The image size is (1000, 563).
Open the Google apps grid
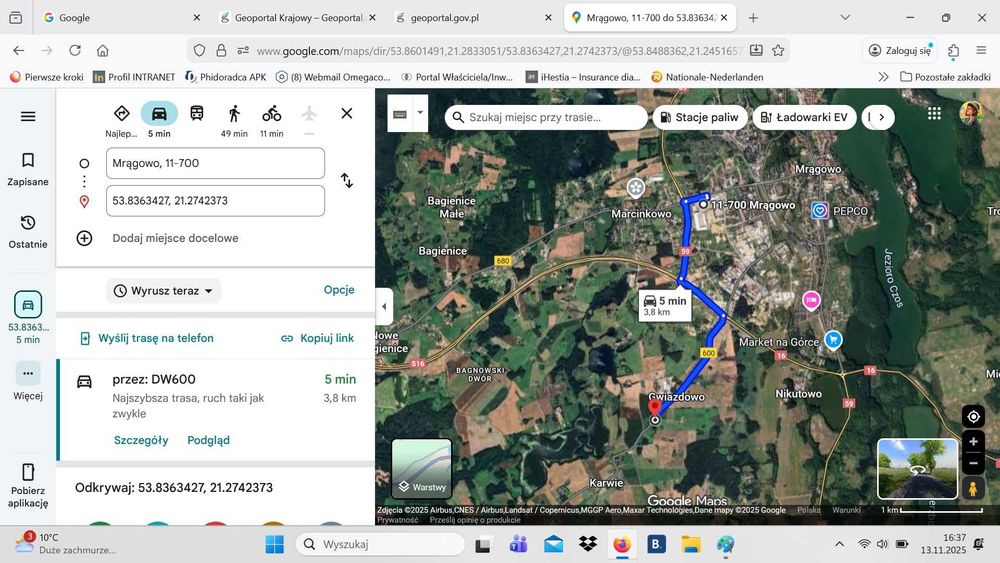[x=934, y=113]
